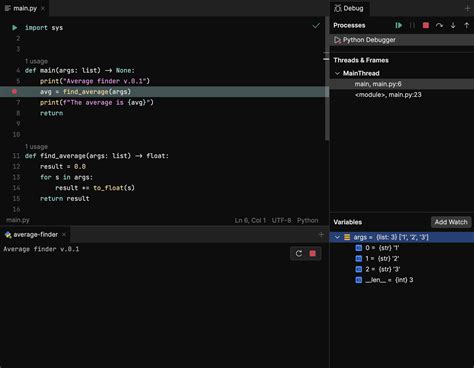Click line number 7 in the gutter
Viewport: 474px width, 368px height.
coord(18,102)
